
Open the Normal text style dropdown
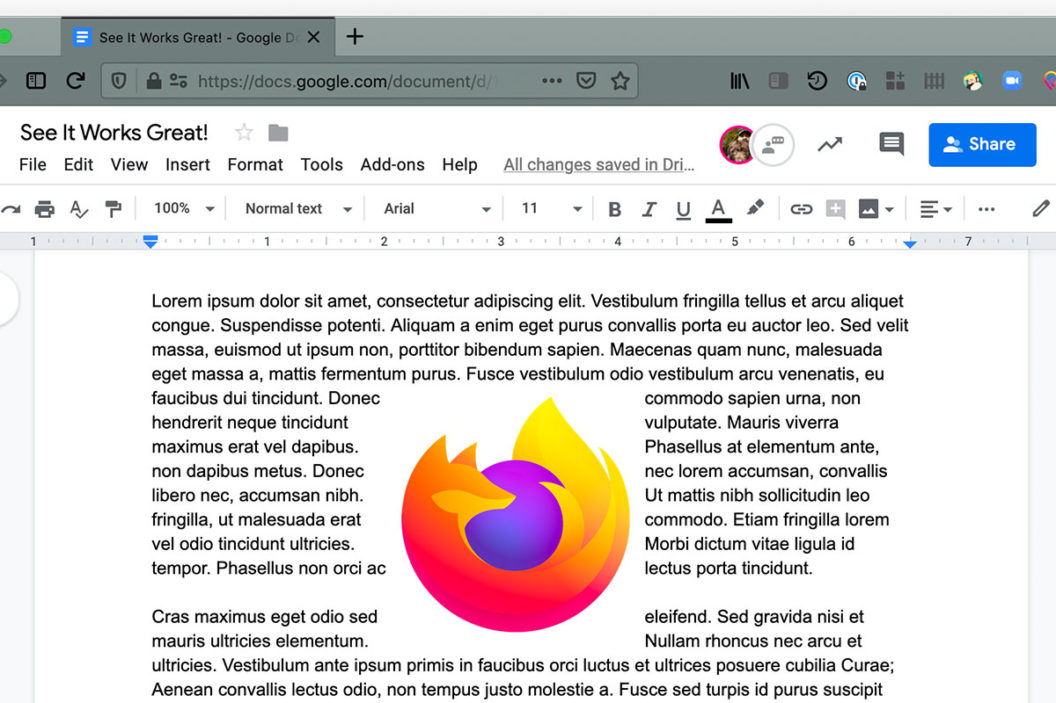tap(298, 209)
